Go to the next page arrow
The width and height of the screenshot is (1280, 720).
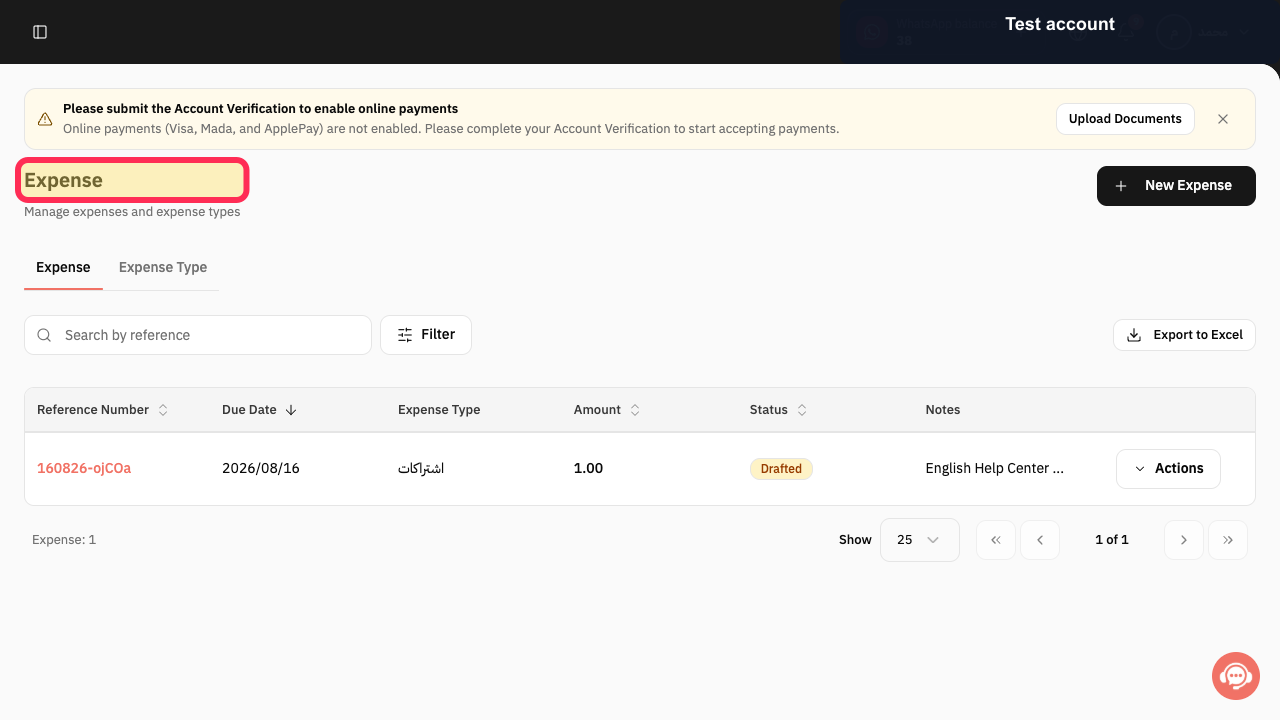tap(1184, 540)
